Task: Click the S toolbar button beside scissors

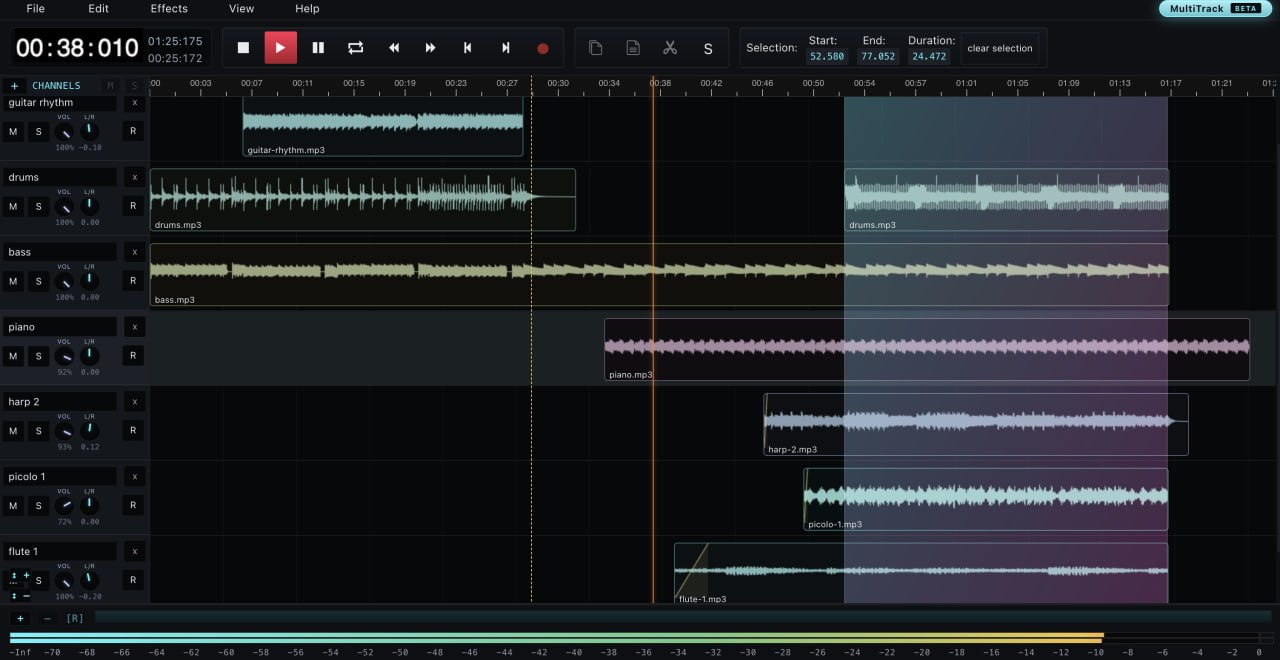Action: (708, 48)
